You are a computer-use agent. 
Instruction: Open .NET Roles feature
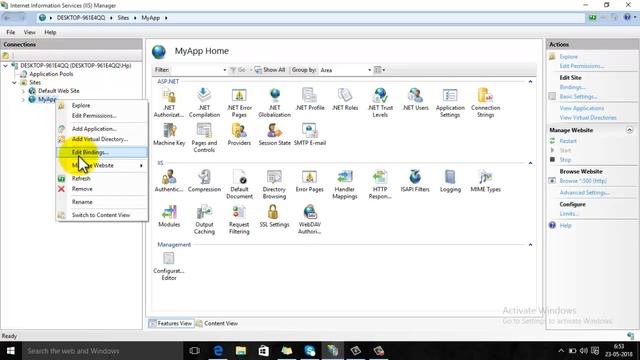click(345, 99)
